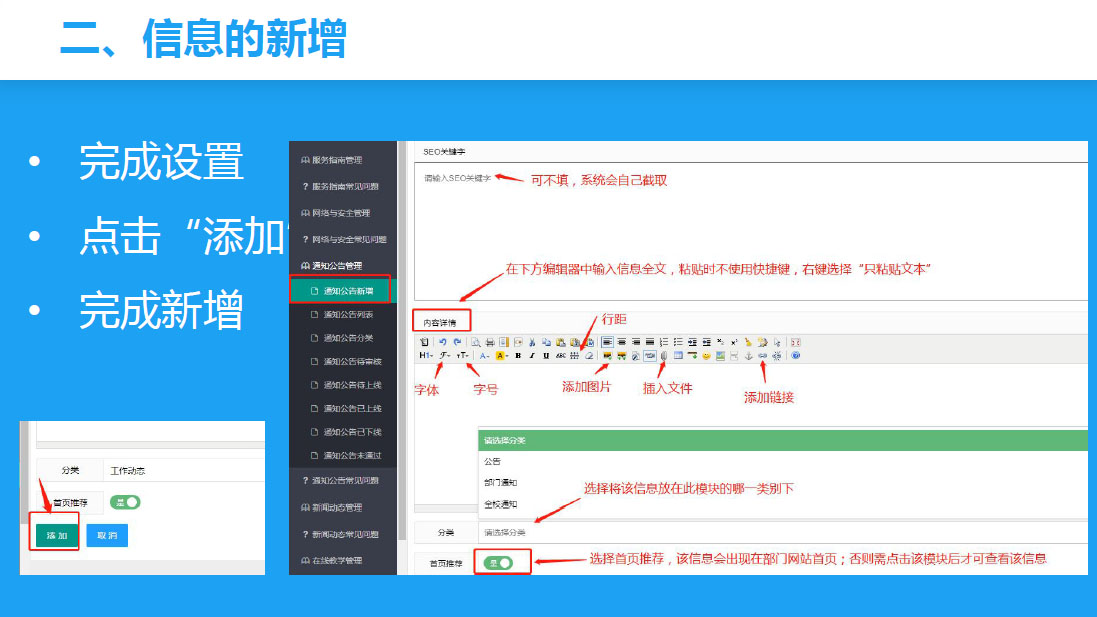
Task: Toggle 首页推荐 switch in the large form
Action: [x=497, y=563]
